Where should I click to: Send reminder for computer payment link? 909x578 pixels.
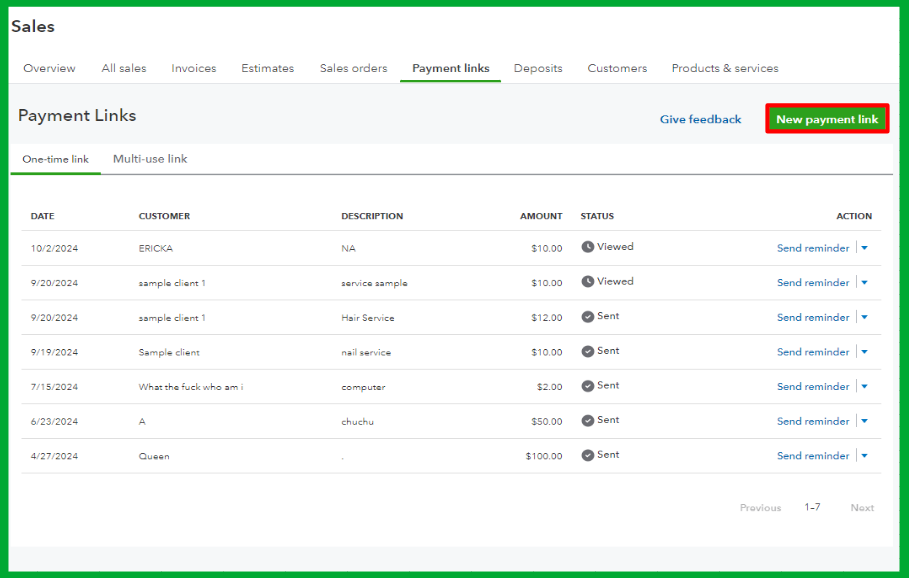pos(813,387)
